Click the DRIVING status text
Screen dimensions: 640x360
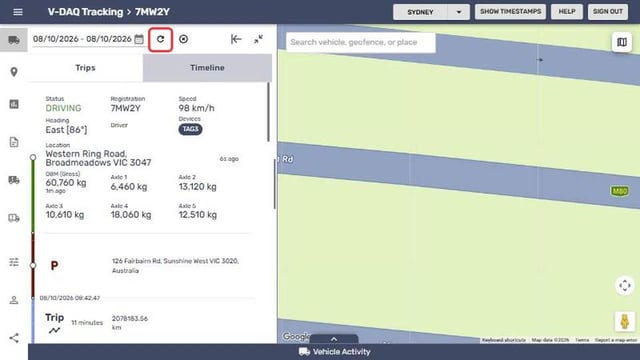[x=63, y=108]
